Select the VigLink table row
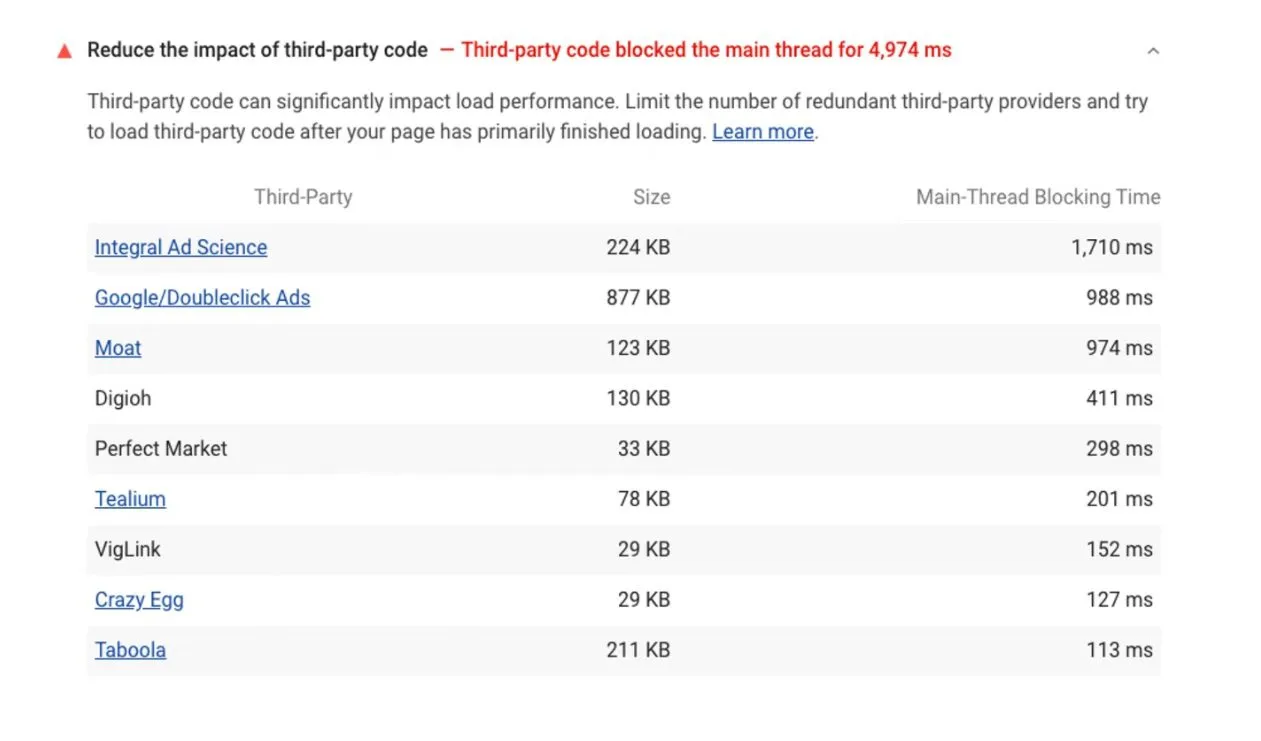The width and height of the screenshot is (1261, 741). pos(624,549)
